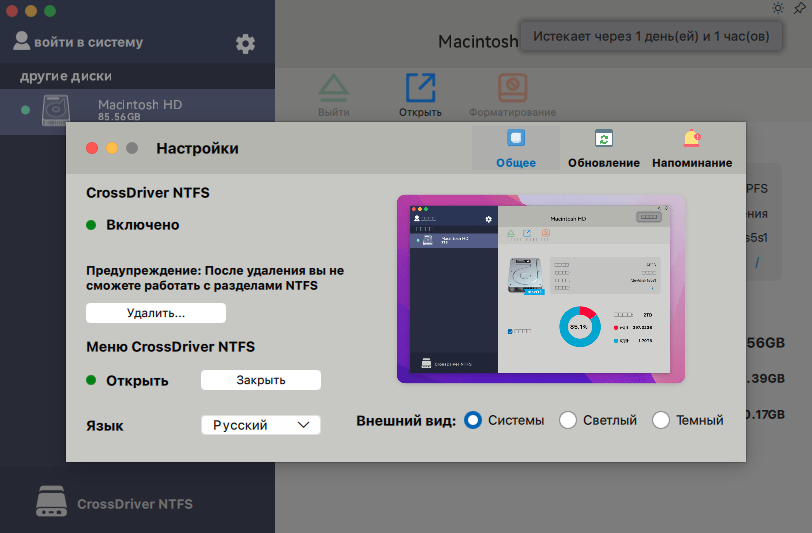This screenshot has width=812, height=533.
Task: Click the user login avatar icon
Action: click(21, 41)
